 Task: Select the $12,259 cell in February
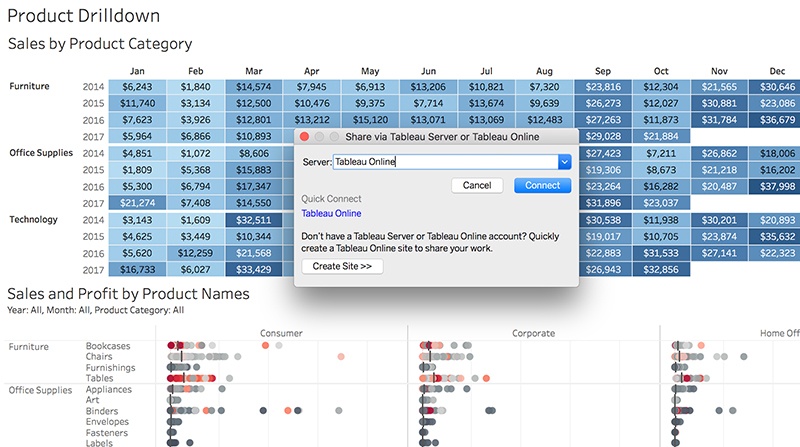tap(196, 253)
